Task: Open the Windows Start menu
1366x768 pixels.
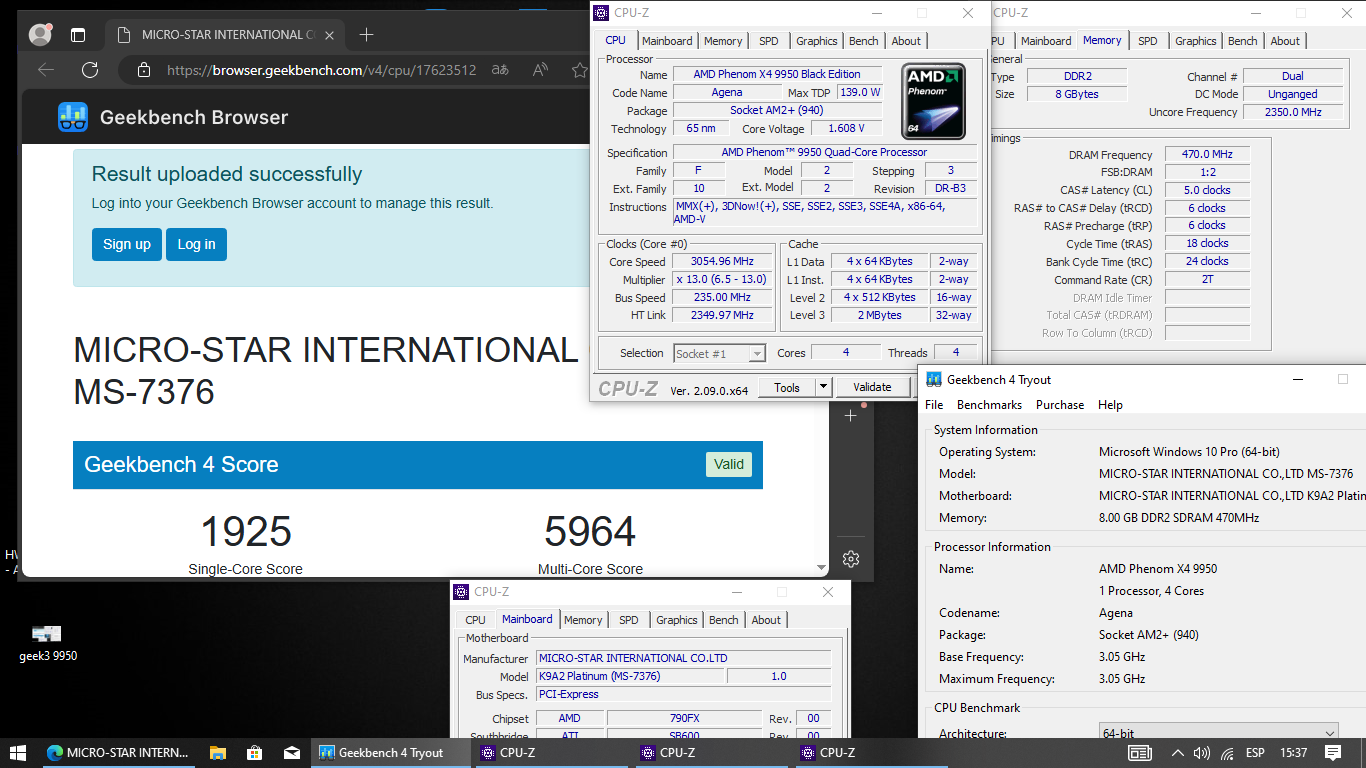Action: pyautogui.click(x=18, y=752)
